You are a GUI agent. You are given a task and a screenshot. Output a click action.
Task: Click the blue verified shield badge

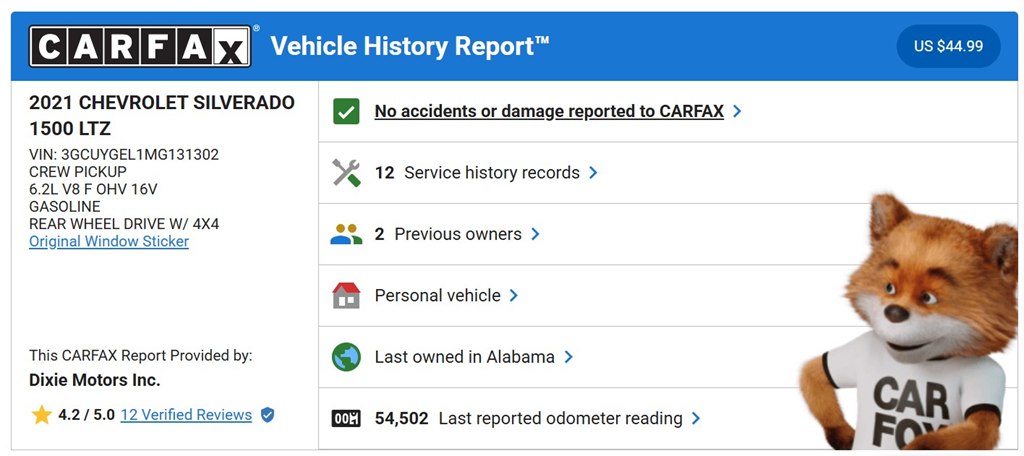(267, 415)
